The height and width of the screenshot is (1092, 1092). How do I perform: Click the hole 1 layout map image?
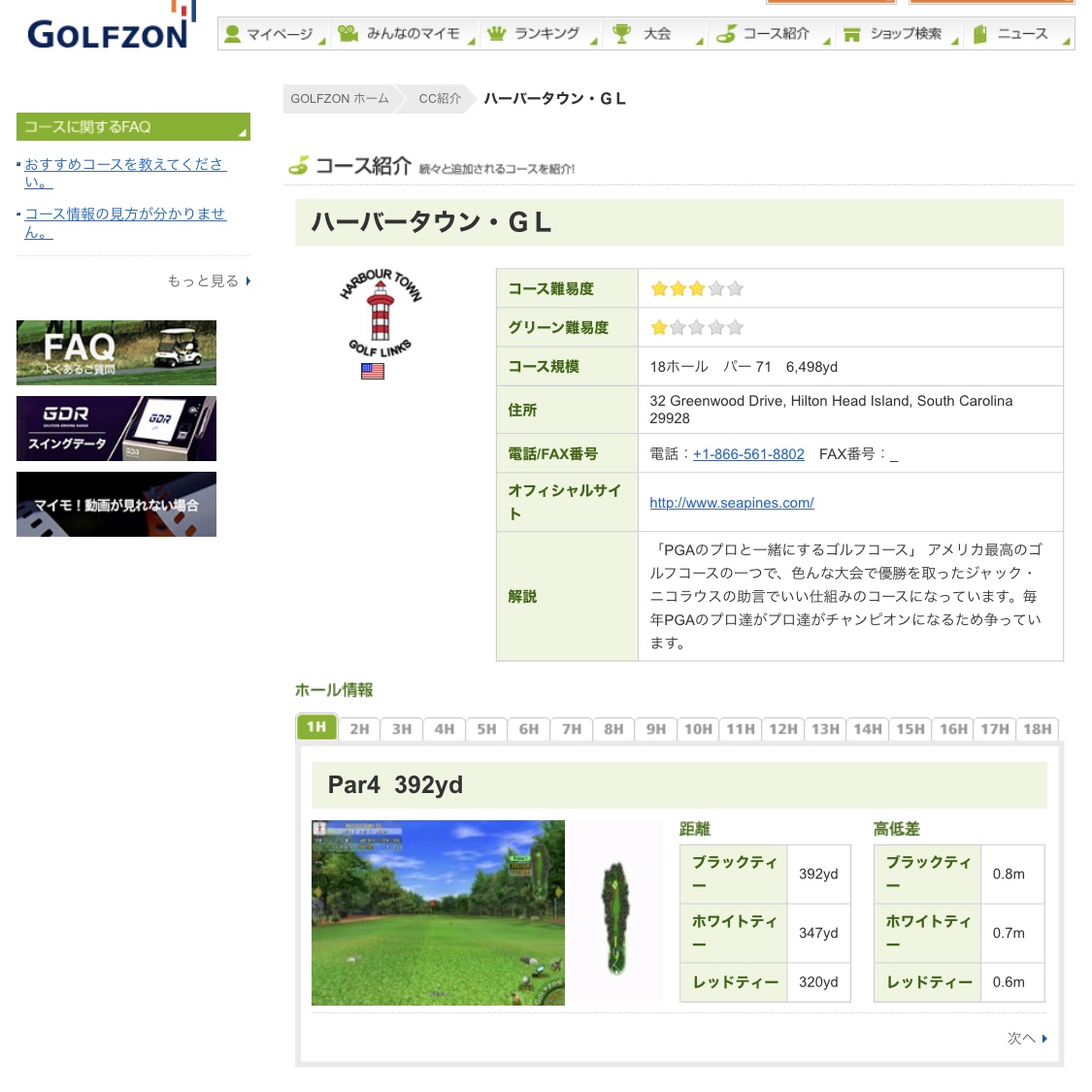[x=615, y=916]
